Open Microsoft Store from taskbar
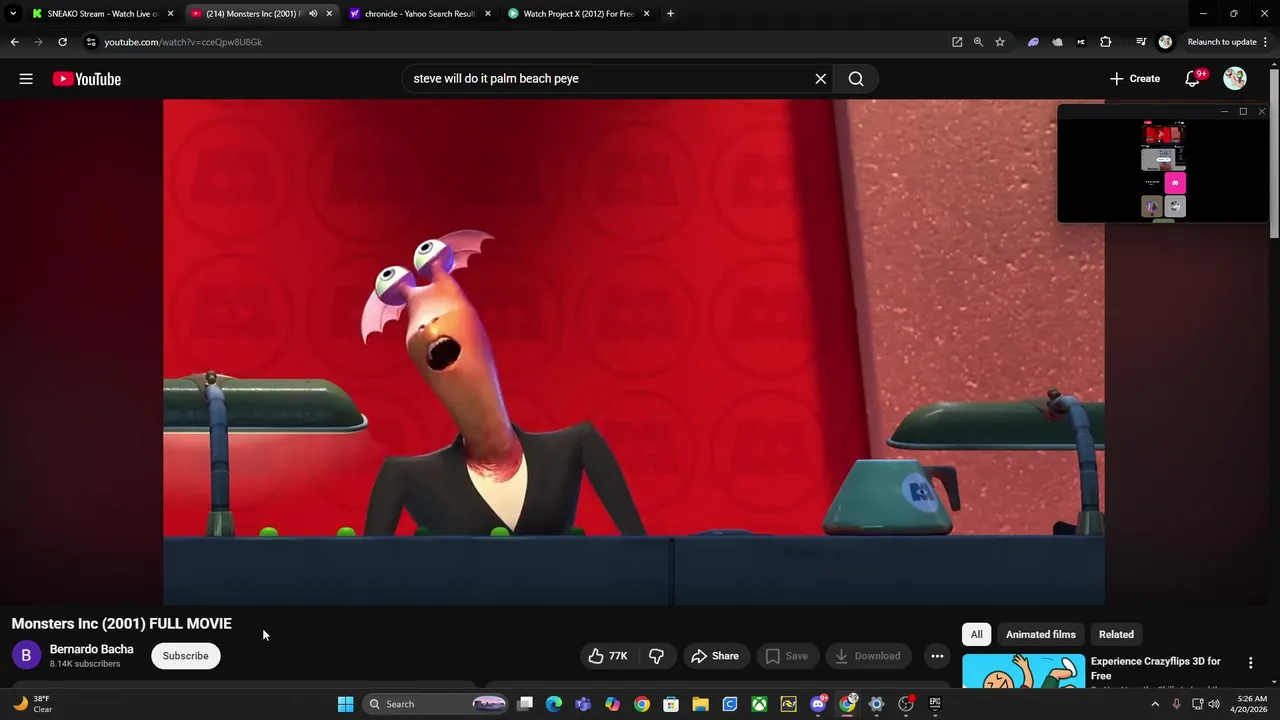This screenshot has height=720, width=1280. (x=671, y=704)
